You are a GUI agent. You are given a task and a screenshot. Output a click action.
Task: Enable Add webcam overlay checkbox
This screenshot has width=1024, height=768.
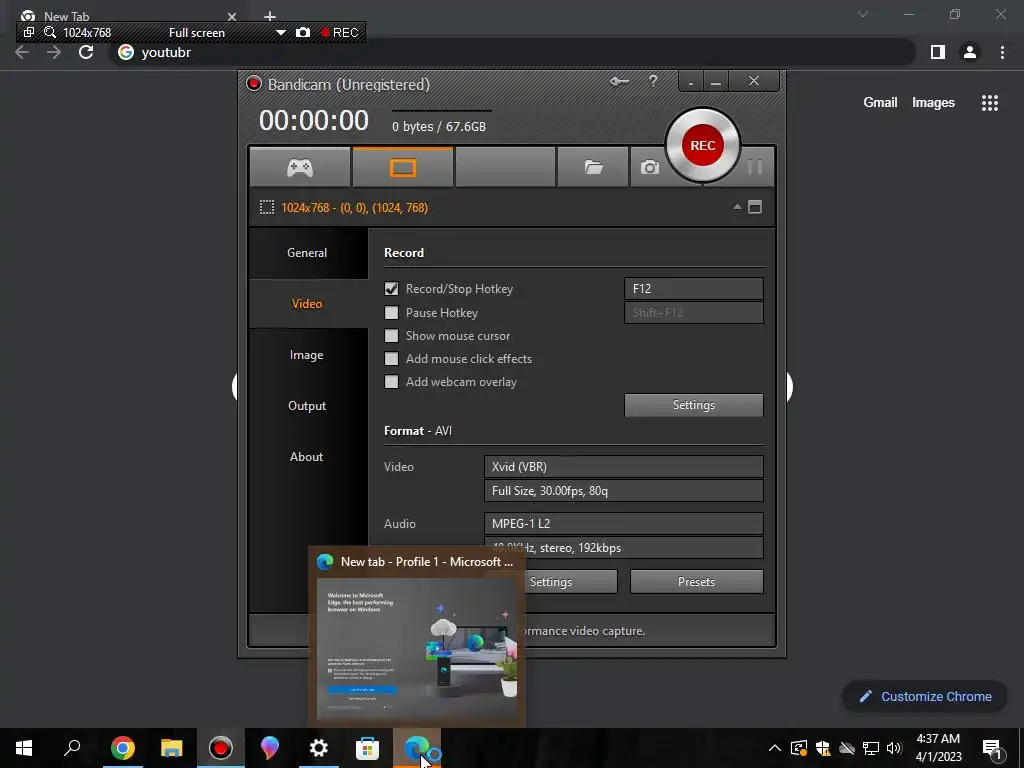point(391,381)
